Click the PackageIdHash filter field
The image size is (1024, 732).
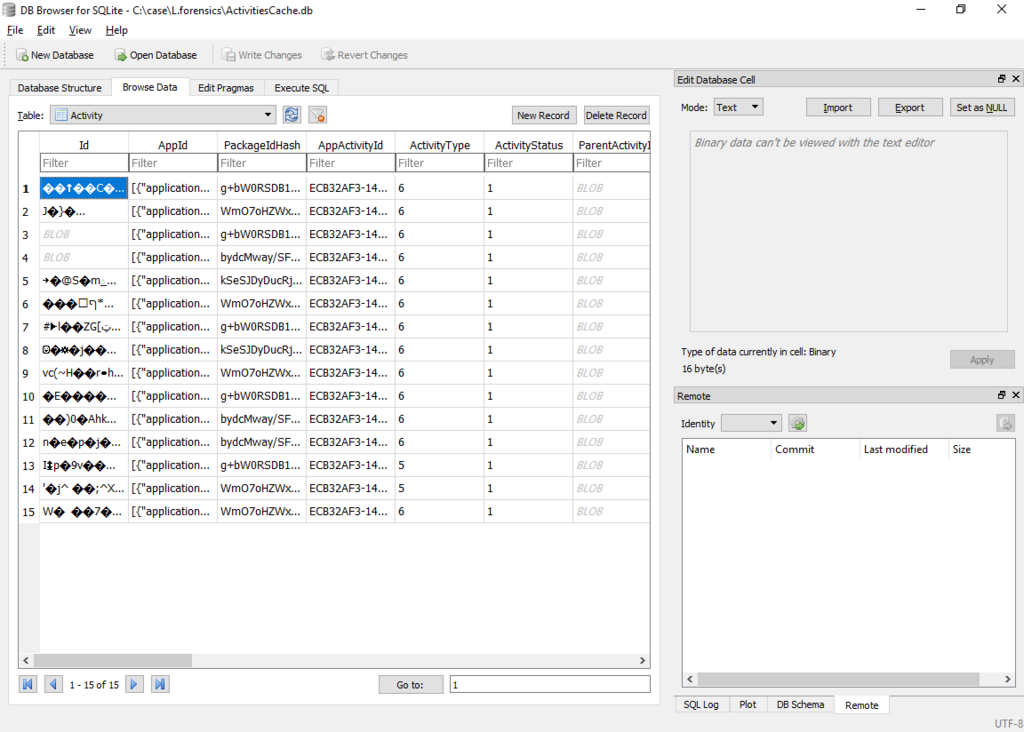point(261,163)
